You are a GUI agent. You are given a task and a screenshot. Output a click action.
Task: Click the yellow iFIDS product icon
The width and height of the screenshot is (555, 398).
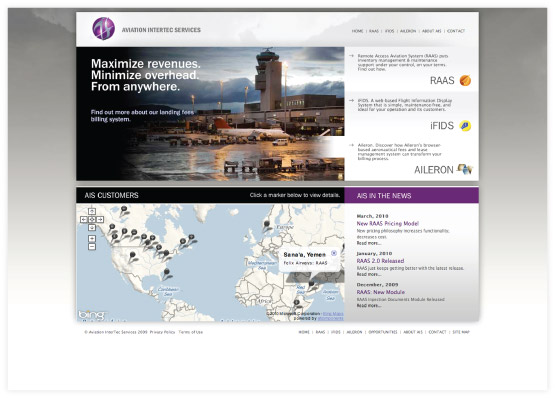(465, 126)
